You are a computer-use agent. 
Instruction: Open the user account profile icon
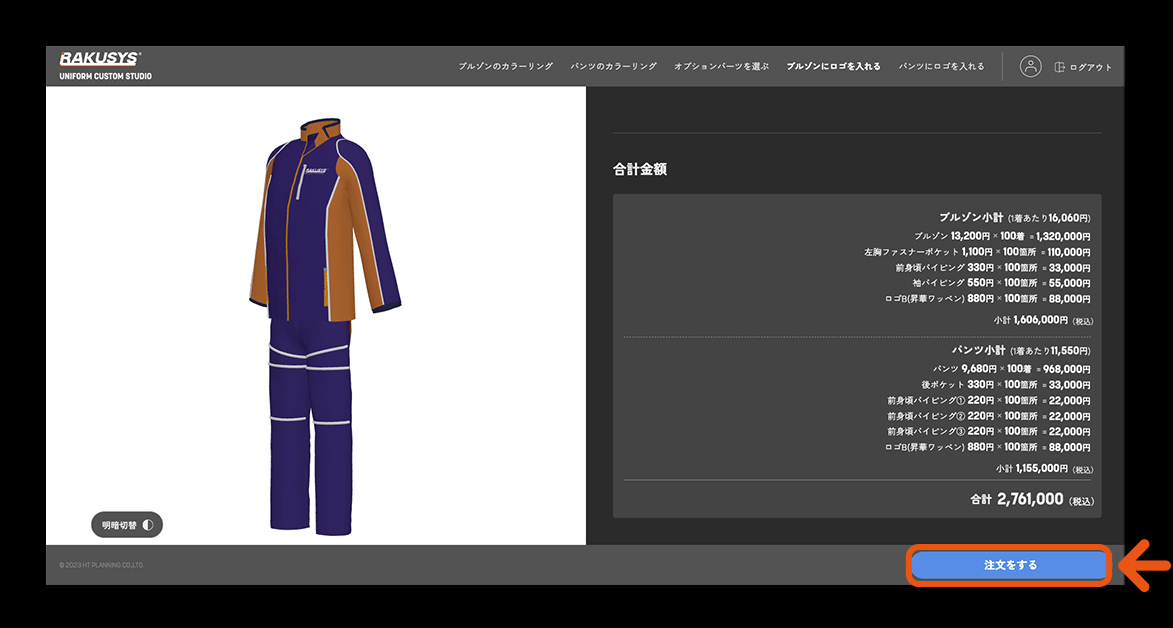(1030, 66)
